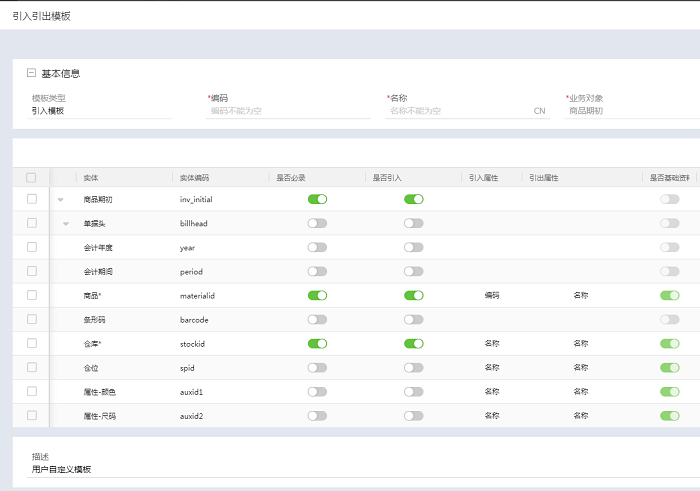Click the 实体编码 column header
The width and height of the screenshot is (700, 491).
194,177
